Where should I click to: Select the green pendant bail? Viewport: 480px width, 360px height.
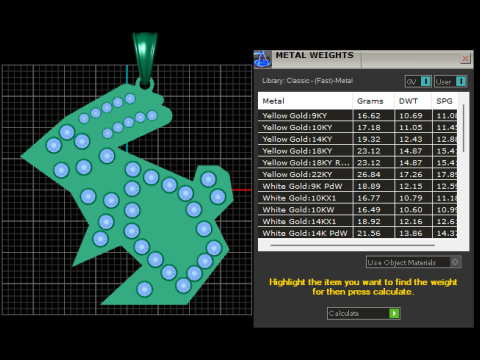[145, 58]
